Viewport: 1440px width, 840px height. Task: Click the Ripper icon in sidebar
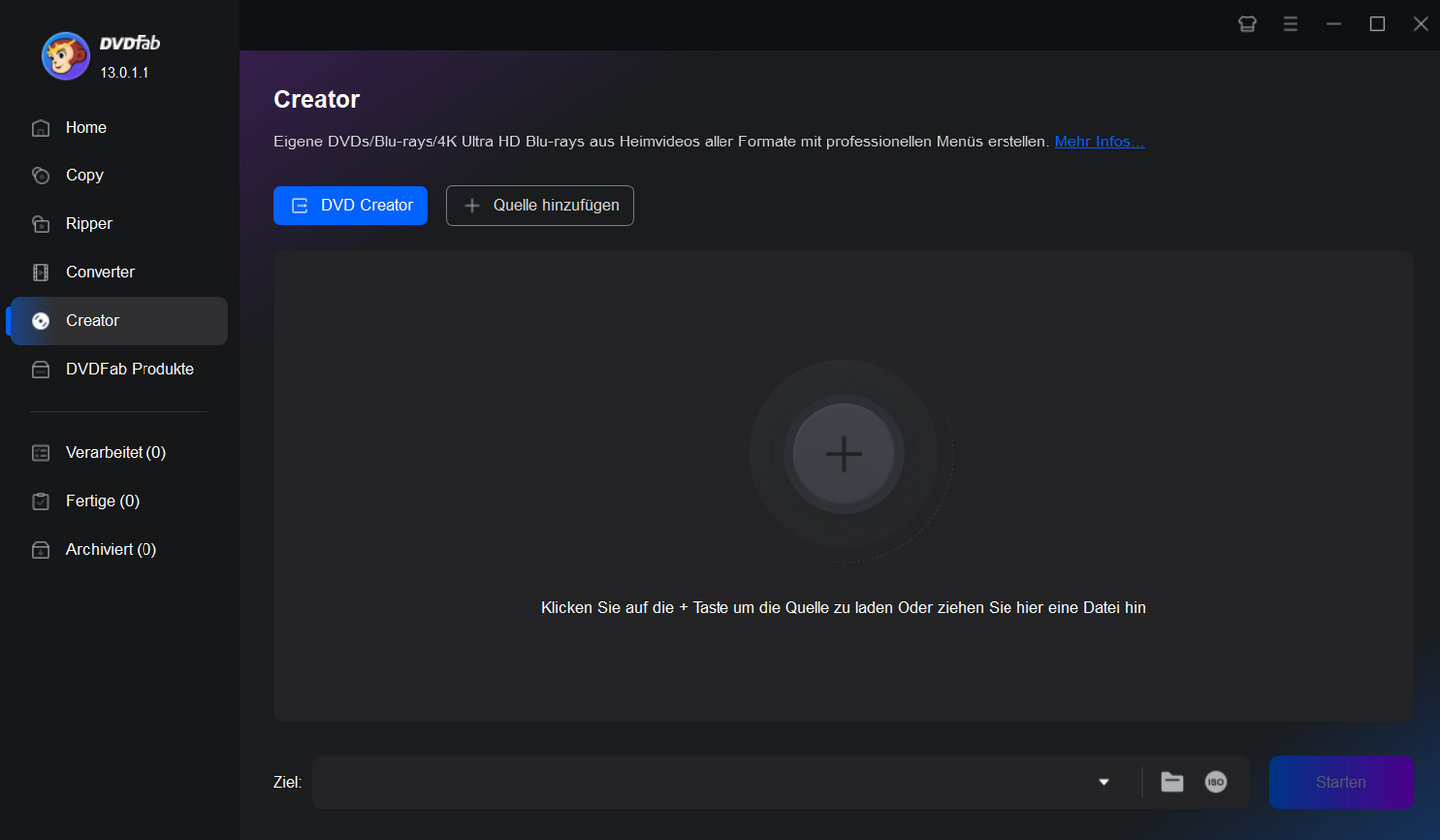coord(41,224)
